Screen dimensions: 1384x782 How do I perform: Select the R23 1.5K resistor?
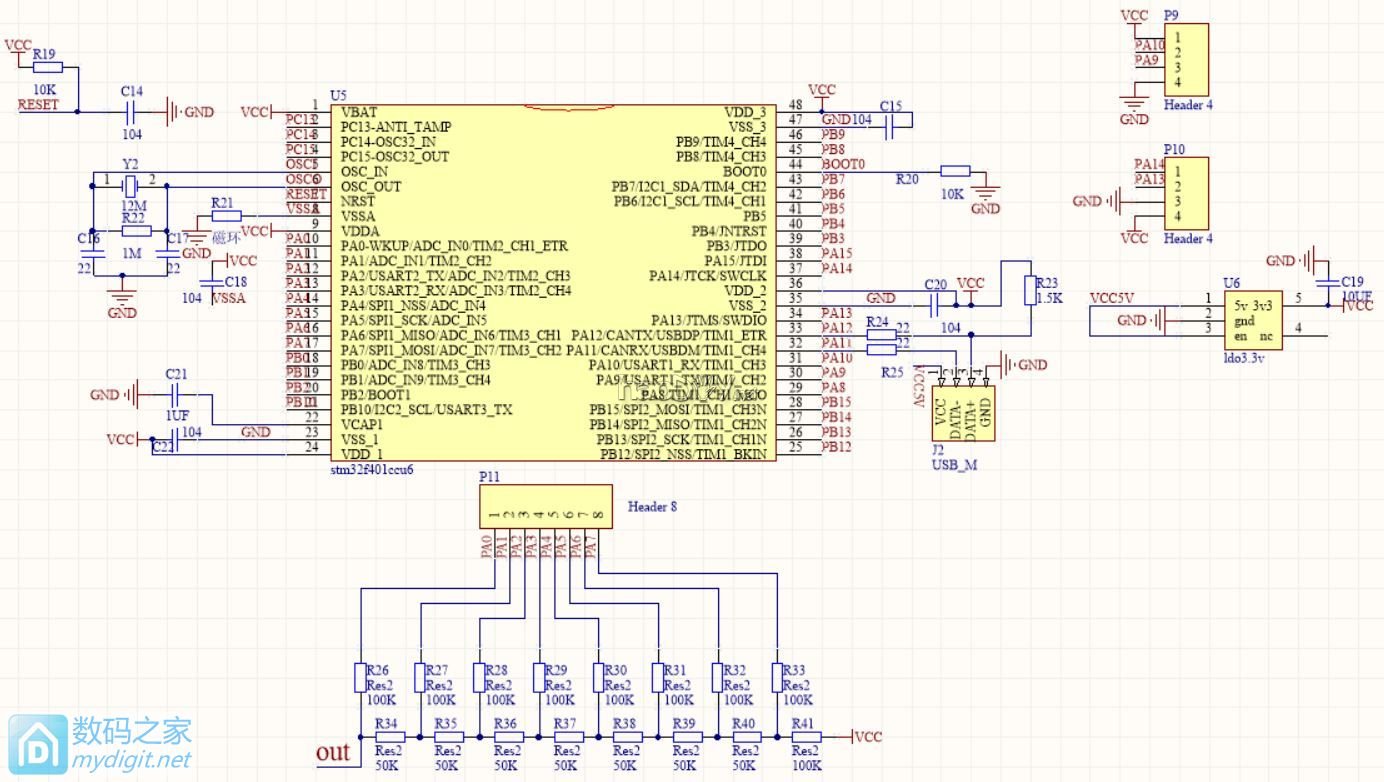(x=1030, y=290)
